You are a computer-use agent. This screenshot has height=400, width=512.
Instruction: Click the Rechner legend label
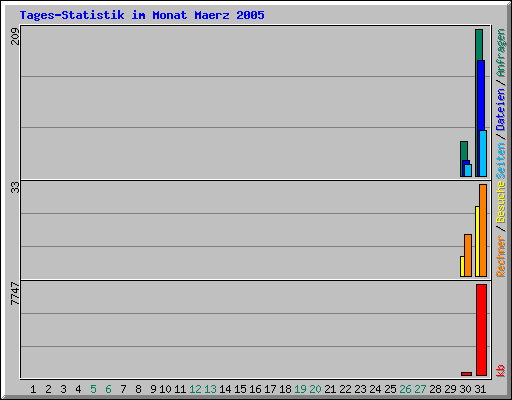[500, 256]
